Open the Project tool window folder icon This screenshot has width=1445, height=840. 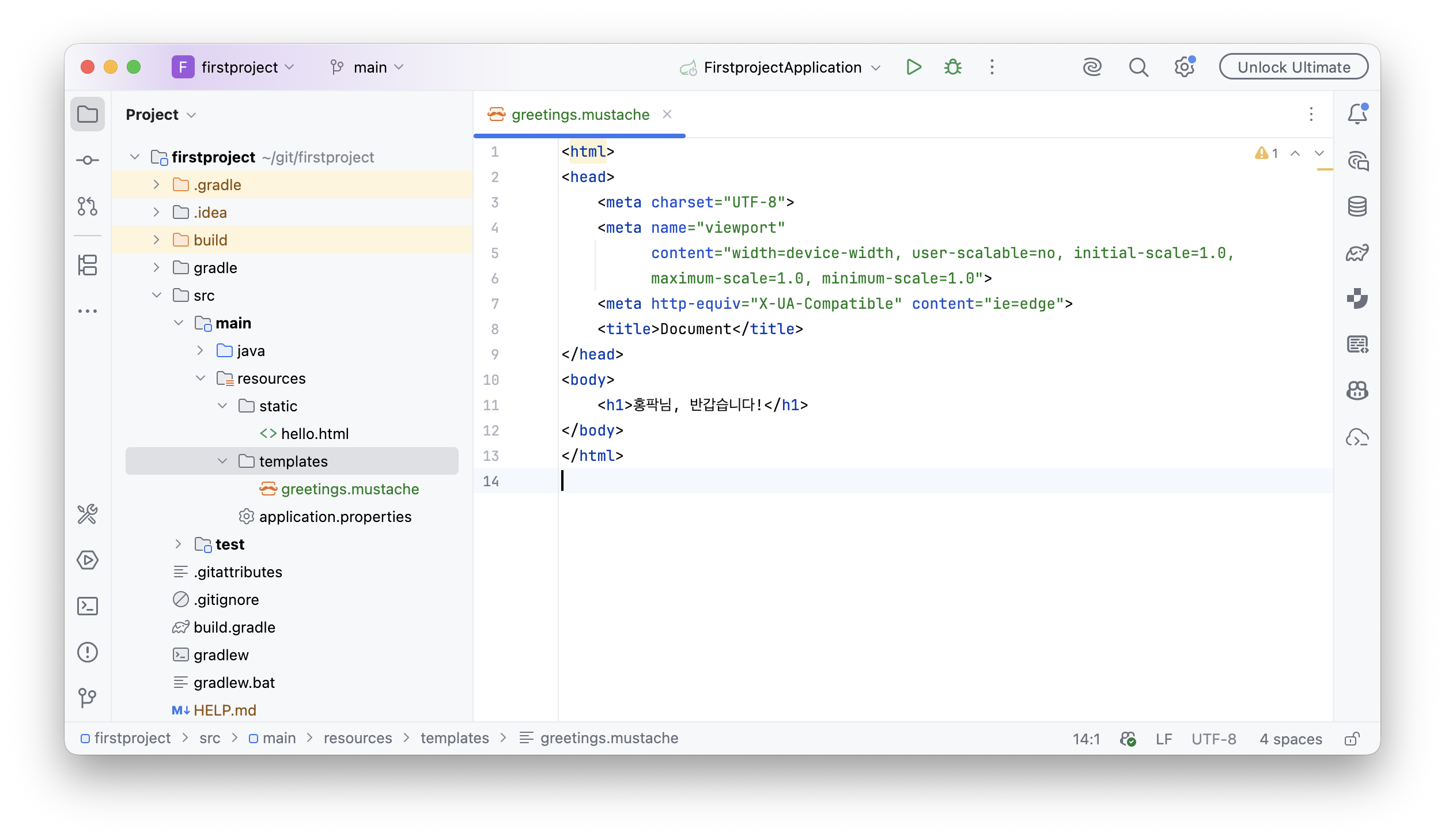[88, 114]
